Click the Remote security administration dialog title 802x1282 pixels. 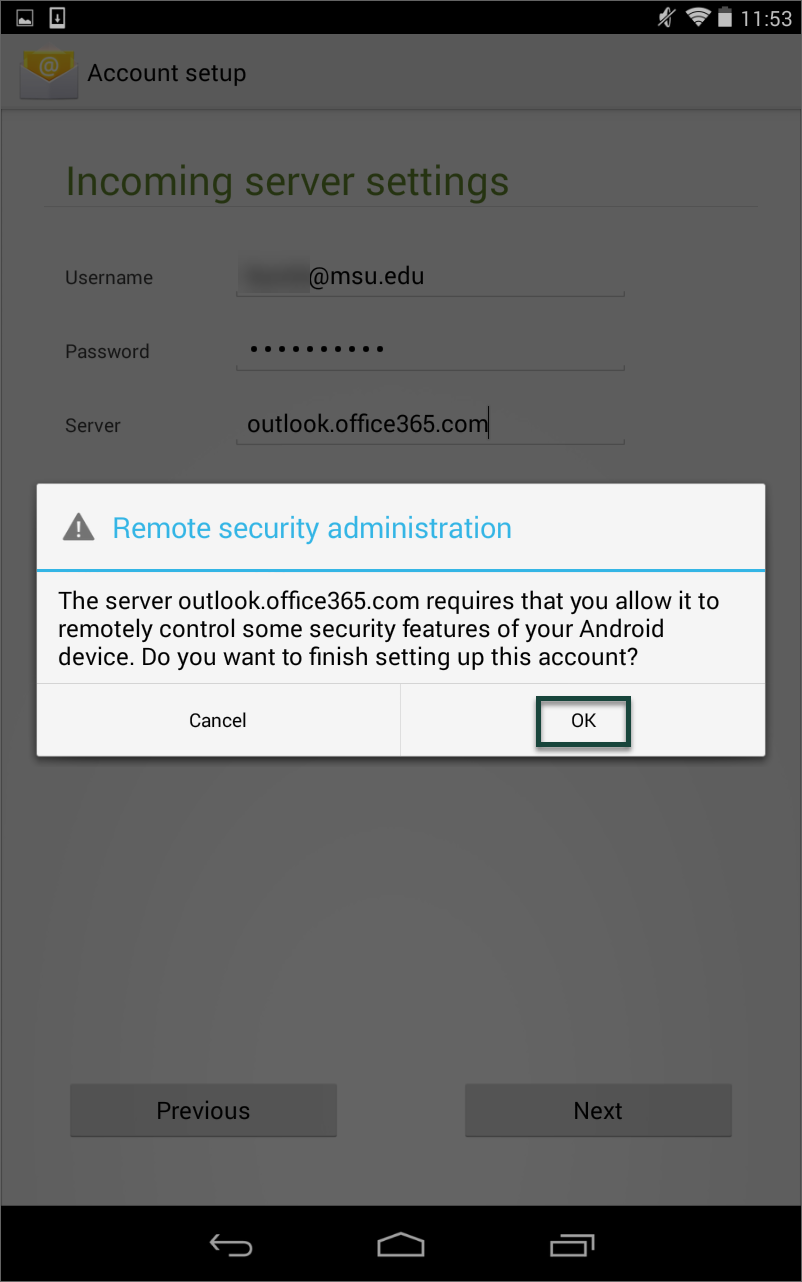[312, 528]
